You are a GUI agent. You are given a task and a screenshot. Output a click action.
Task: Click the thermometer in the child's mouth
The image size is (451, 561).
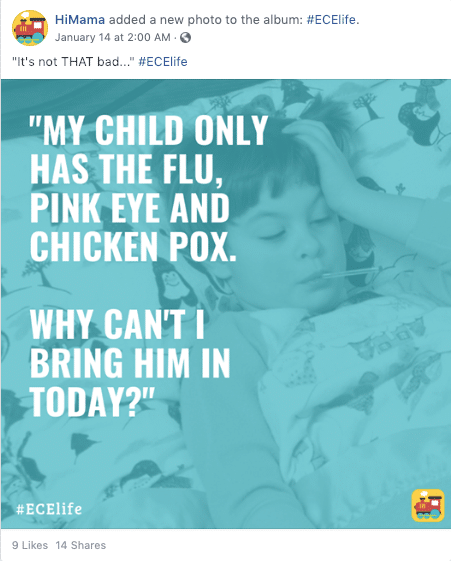tap(350, 273)
